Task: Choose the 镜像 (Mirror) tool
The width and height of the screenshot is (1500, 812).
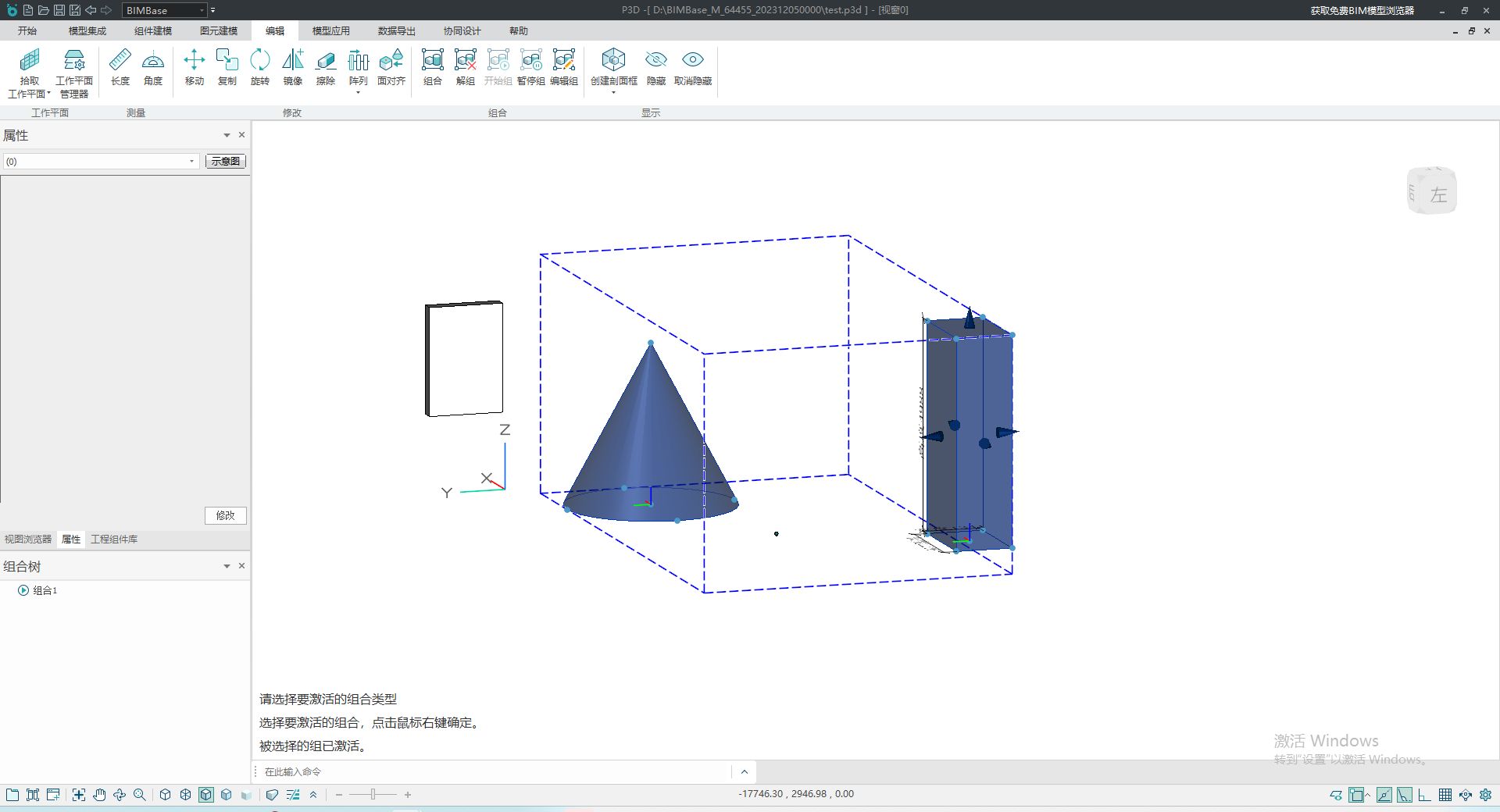Action: point(292,67)
